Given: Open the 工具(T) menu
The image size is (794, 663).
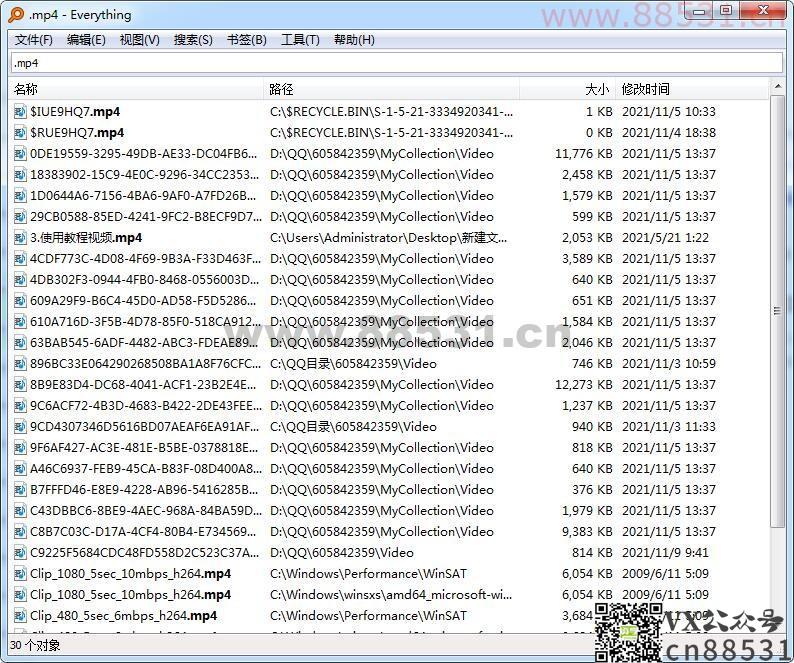Looking at the screenshot, I should click(300, 40).
